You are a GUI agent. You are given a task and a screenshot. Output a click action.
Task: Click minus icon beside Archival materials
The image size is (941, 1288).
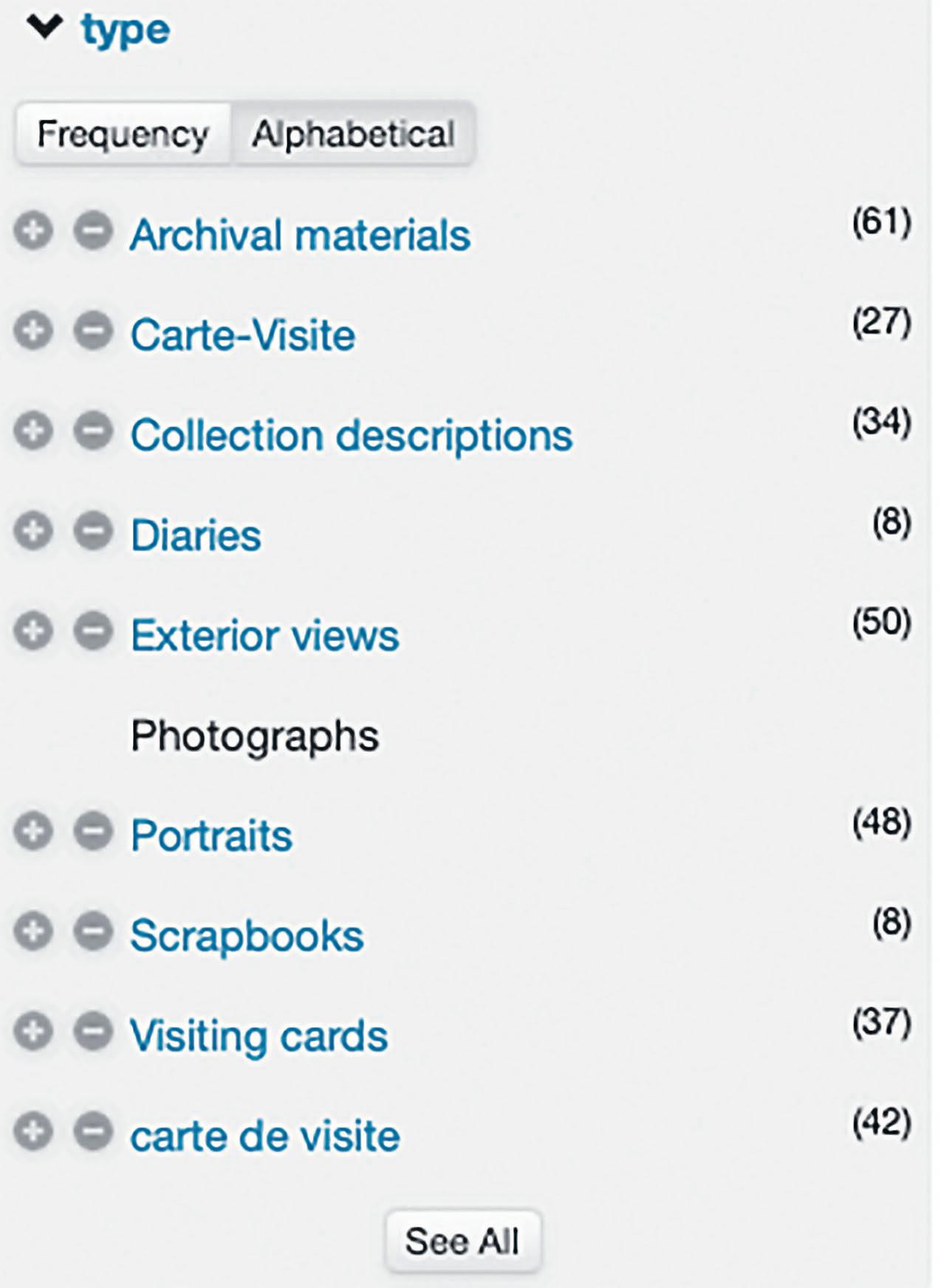point(93,231)
